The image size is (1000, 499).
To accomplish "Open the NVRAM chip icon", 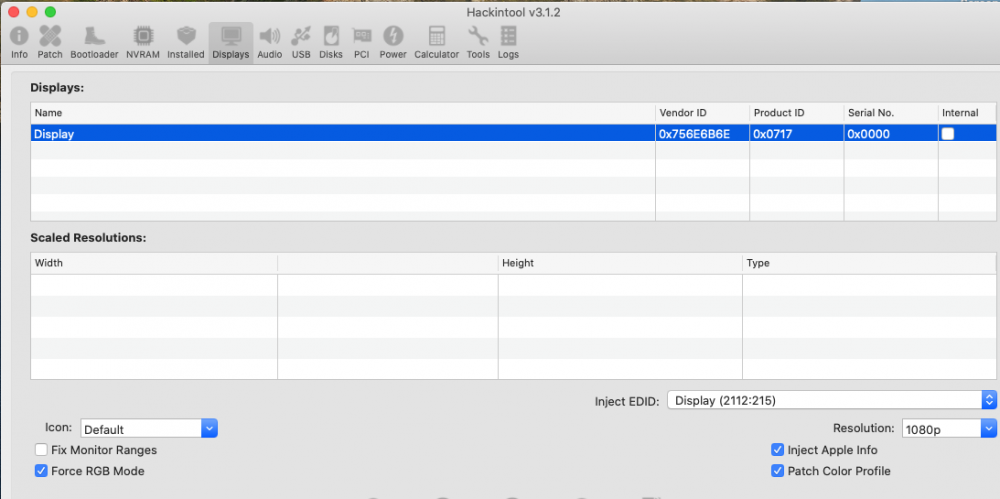I will [x=143, y=40].
